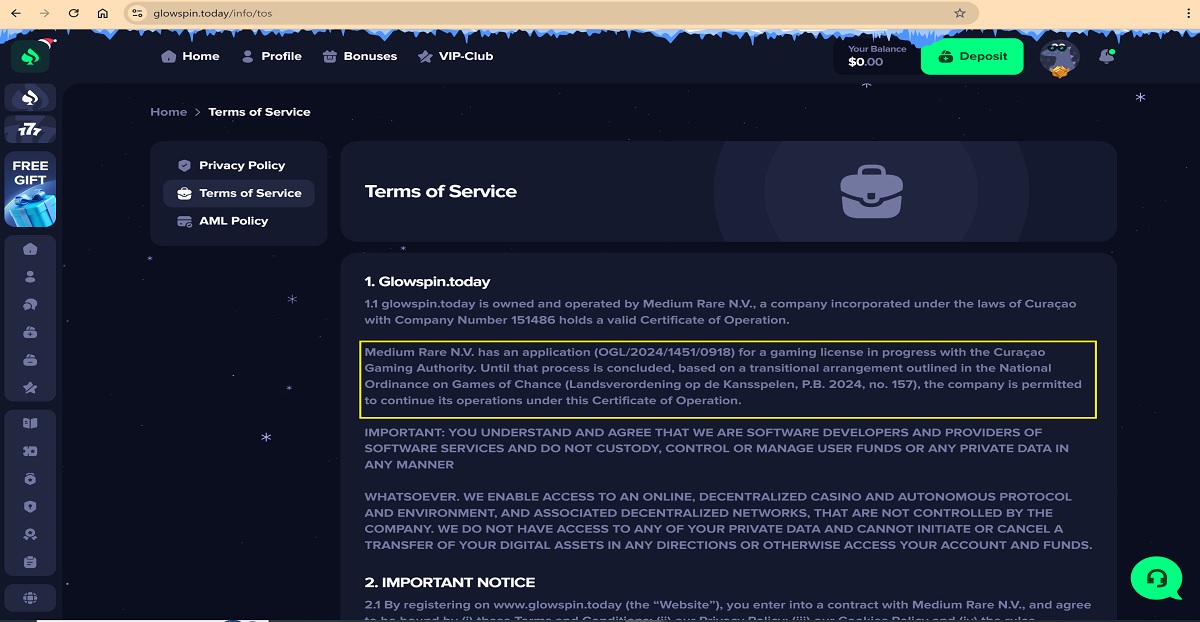The height and width of the screenshot is (622, 1200).
Task: Go to Home in top navigation
Action: (x=190, y=57)
